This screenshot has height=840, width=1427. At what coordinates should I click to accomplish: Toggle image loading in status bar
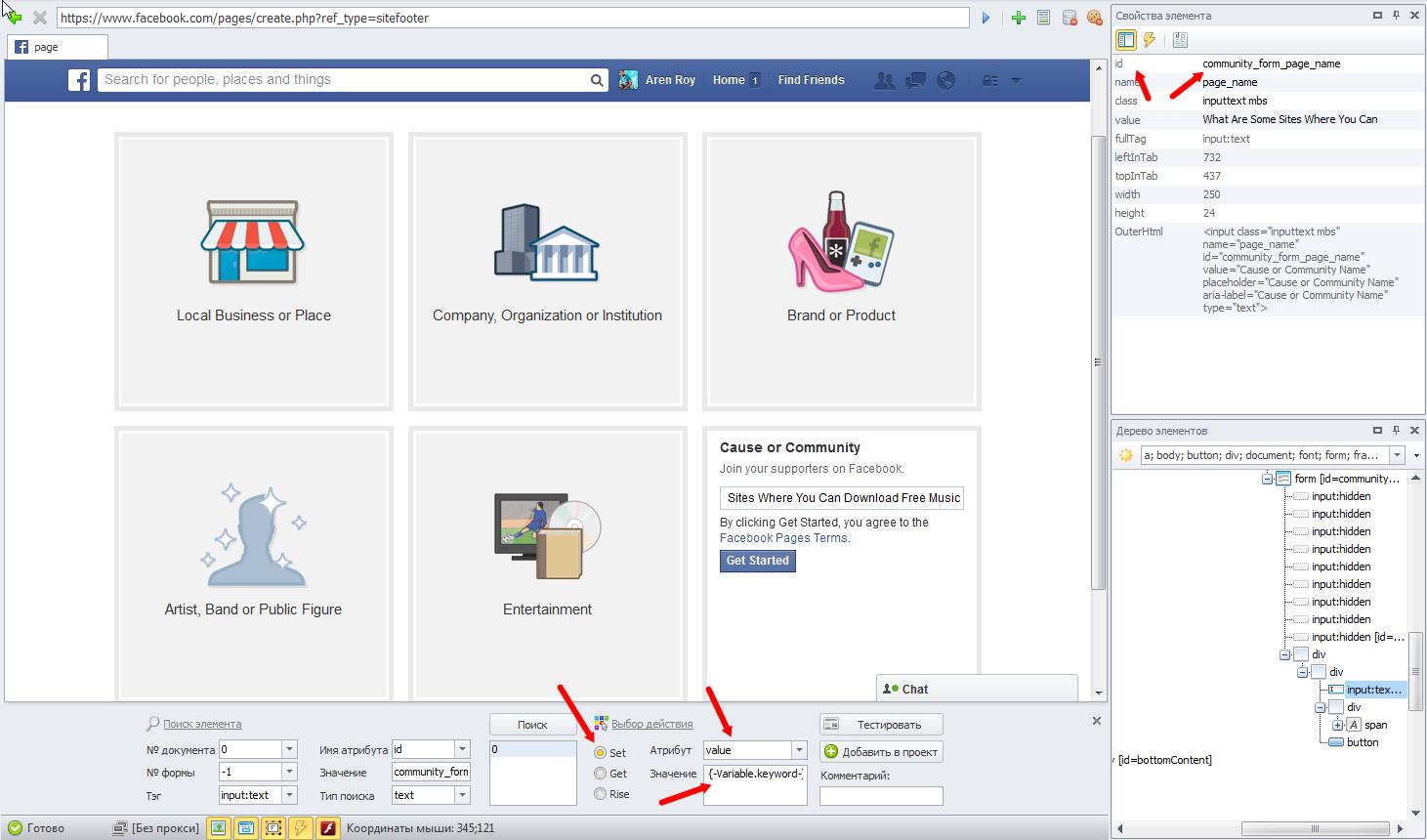pos(219,828)
